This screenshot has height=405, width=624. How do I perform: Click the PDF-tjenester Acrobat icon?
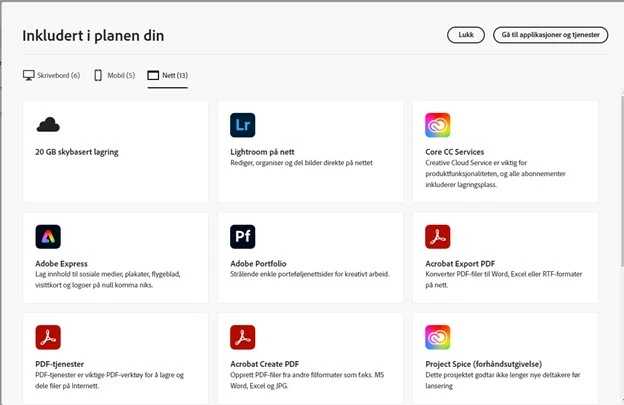[x=48, y=337]
